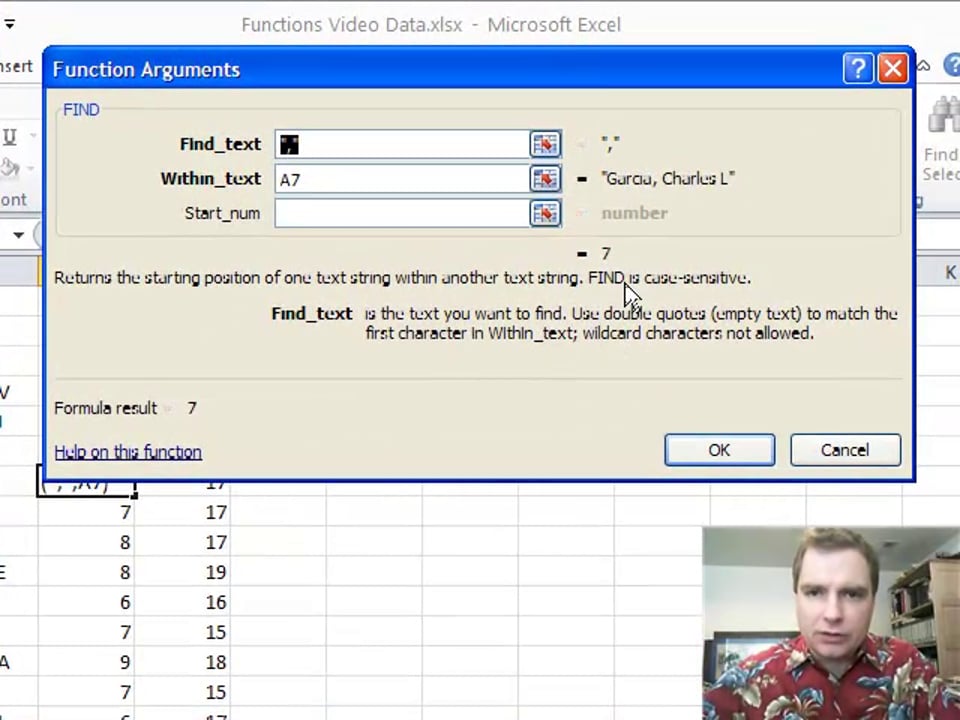Click inside the Find_text input field
960x720 pixels.
[402, 144]
